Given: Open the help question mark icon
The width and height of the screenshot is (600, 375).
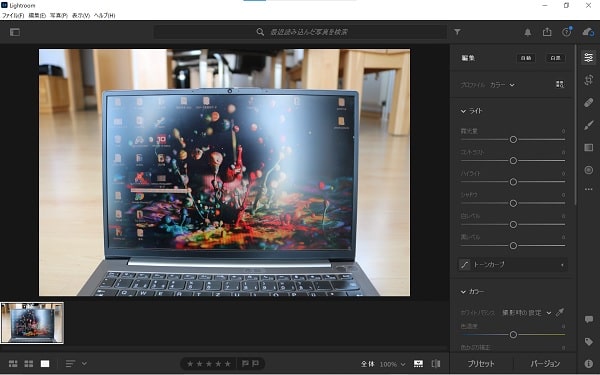Looking at the screenshot, I should point(567,32).
